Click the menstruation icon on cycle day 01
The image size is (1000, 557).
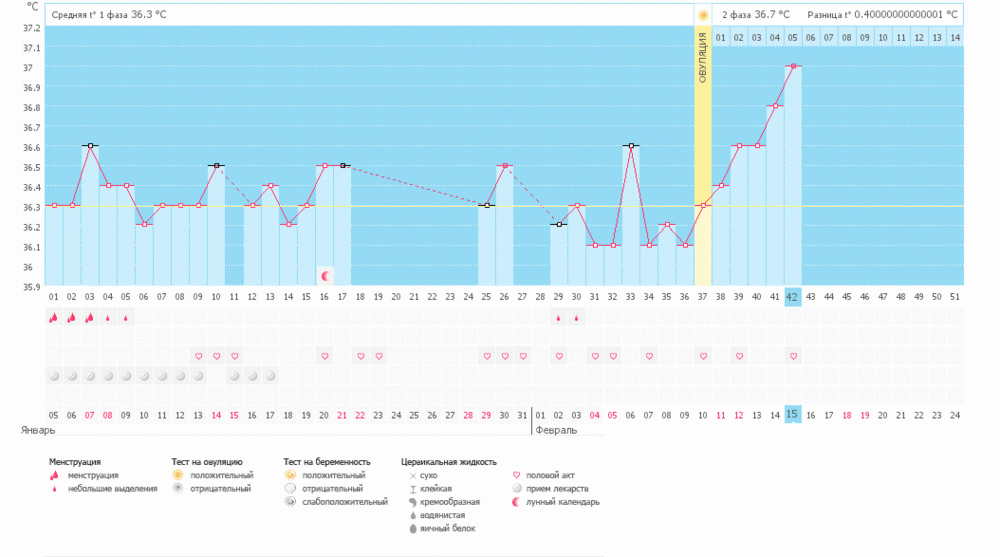point(54,318)
